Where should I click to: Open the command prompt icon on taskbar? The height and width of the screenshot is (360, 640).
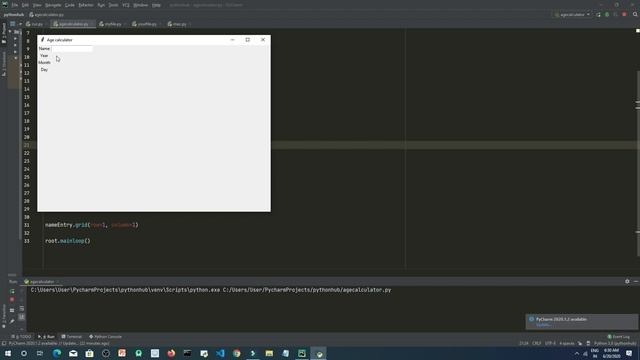[187, 353]
